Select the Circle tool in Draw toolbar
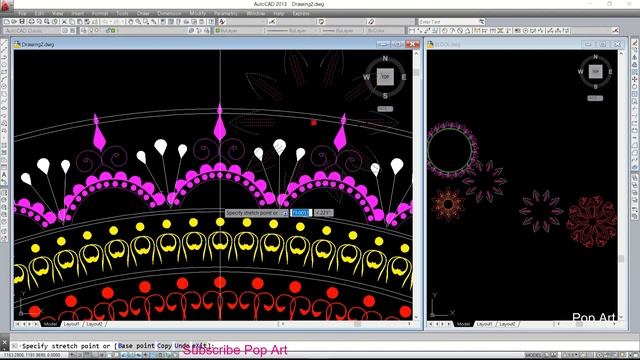 (4, 87)
